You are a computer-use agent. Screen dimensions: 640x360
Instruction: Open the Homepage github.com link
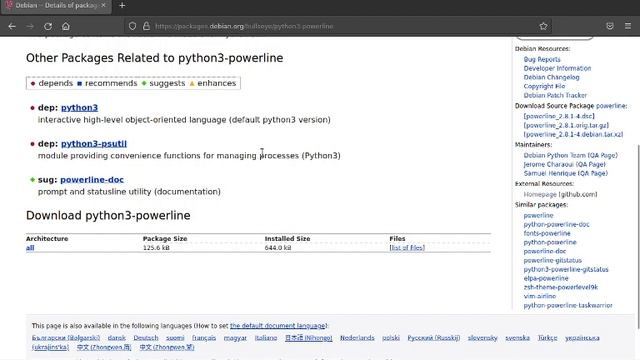(x=540, y=195)
